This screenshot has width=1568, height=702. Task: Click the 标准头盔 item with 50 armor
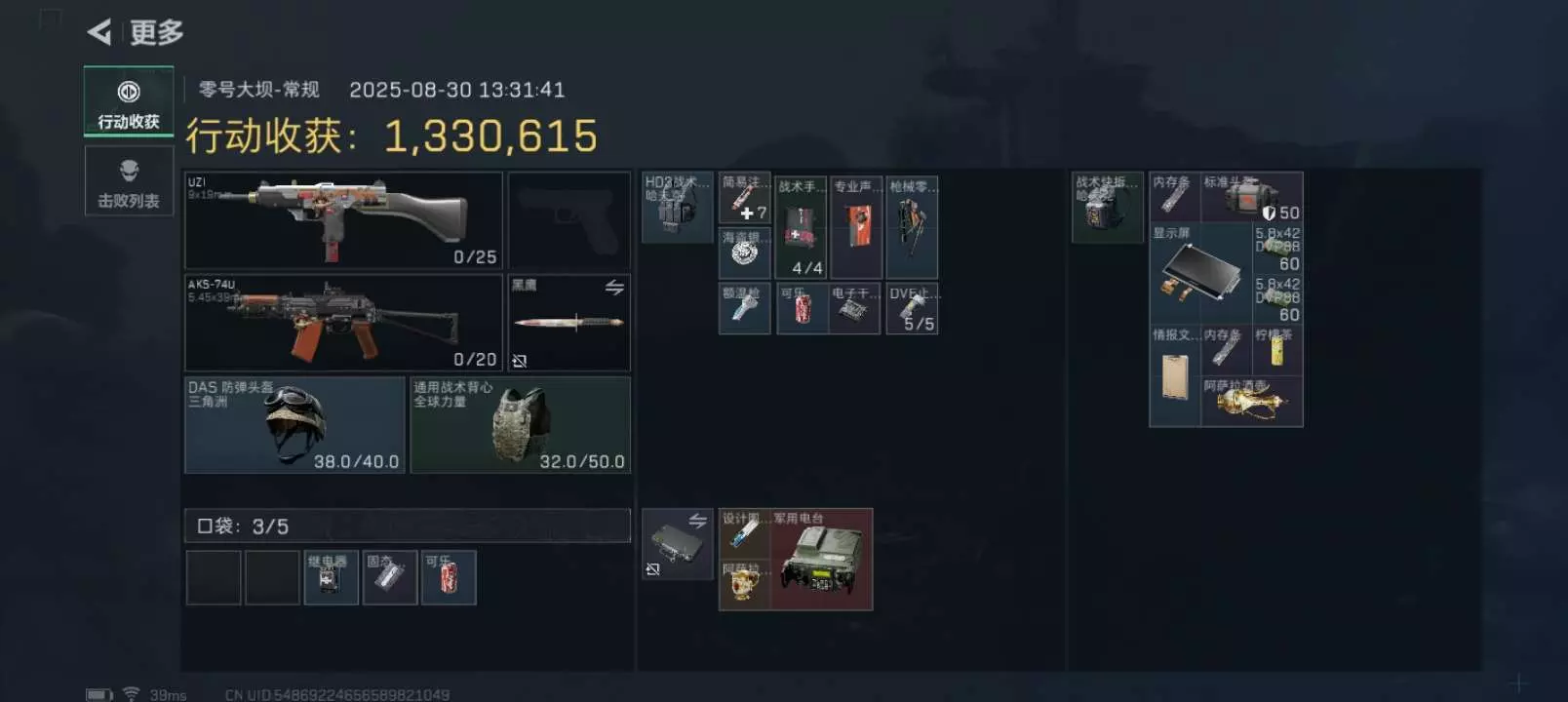(x=1251, y=198)
